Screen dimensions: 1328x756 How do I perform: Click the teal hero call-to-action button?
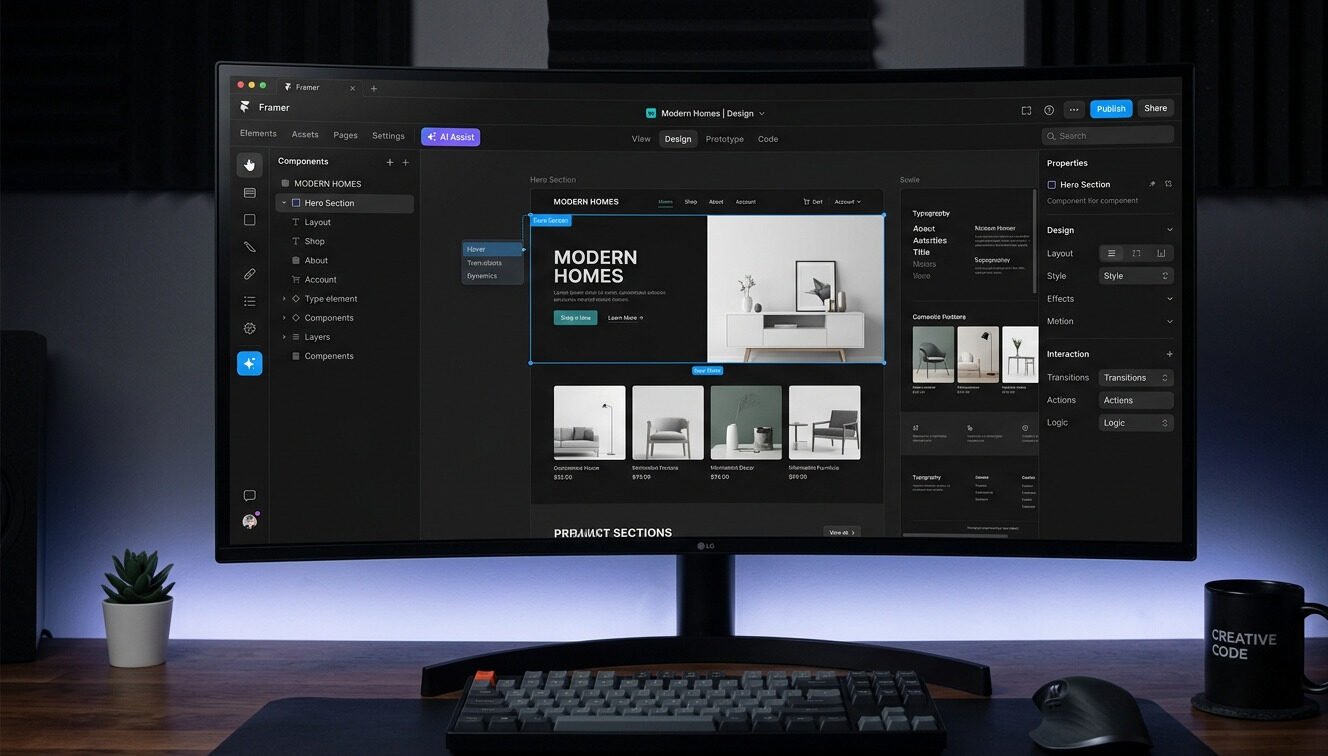(575, 318)
